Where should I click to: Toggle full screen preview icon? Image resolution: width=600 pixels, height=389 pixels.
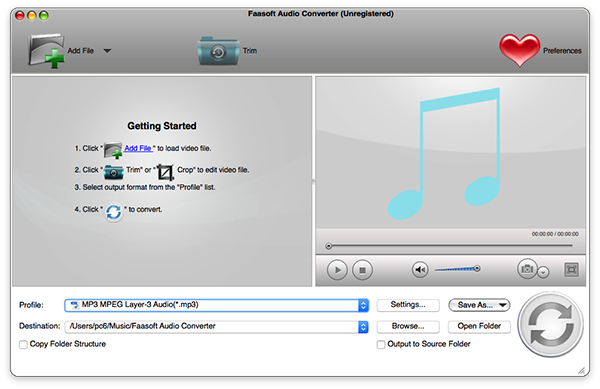point(571,270)
